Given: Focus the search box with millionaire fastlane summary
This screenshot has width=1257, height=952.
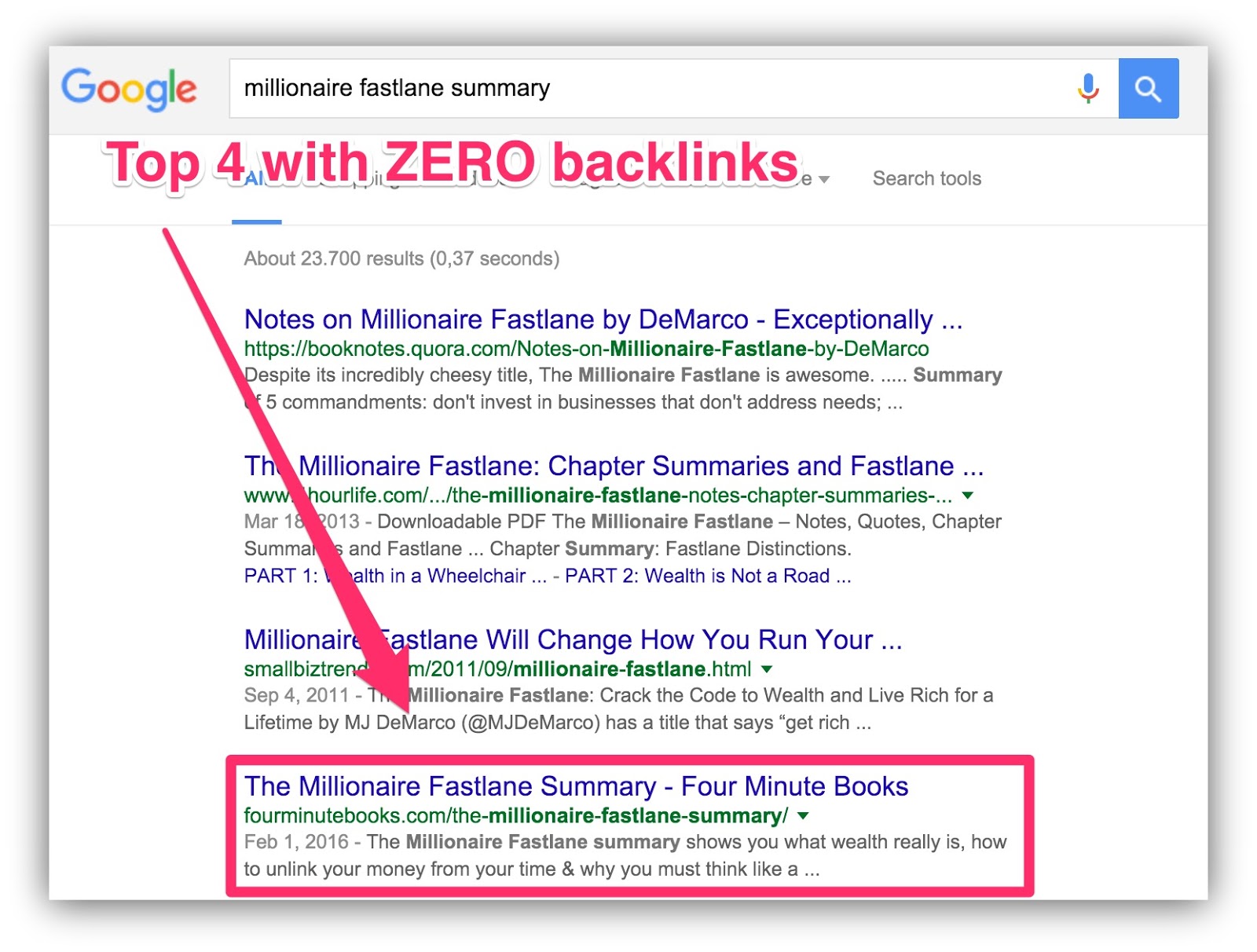Looking at the screenshot, I should 673,88.
